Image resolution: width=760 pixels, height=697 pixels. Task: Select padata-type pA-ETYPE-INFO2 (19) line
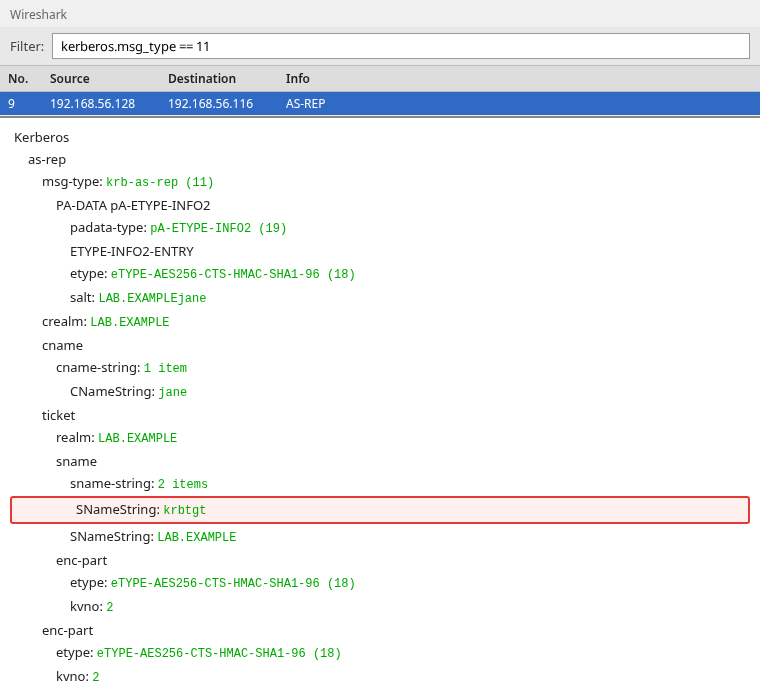pyautogui.click(x=178, y=228)
